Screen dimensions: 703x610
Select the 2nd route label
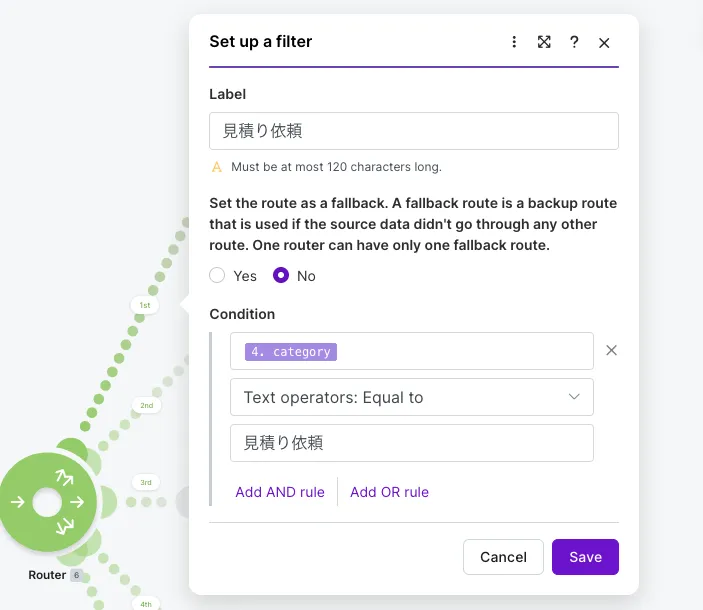coord(147,406)
